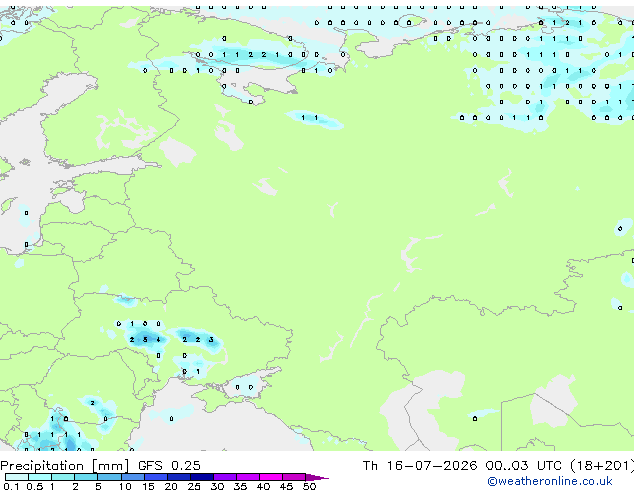The image size is (634, 490).
Task: Click legend swatch between 0.5 and 1
Action: [40, 477]
